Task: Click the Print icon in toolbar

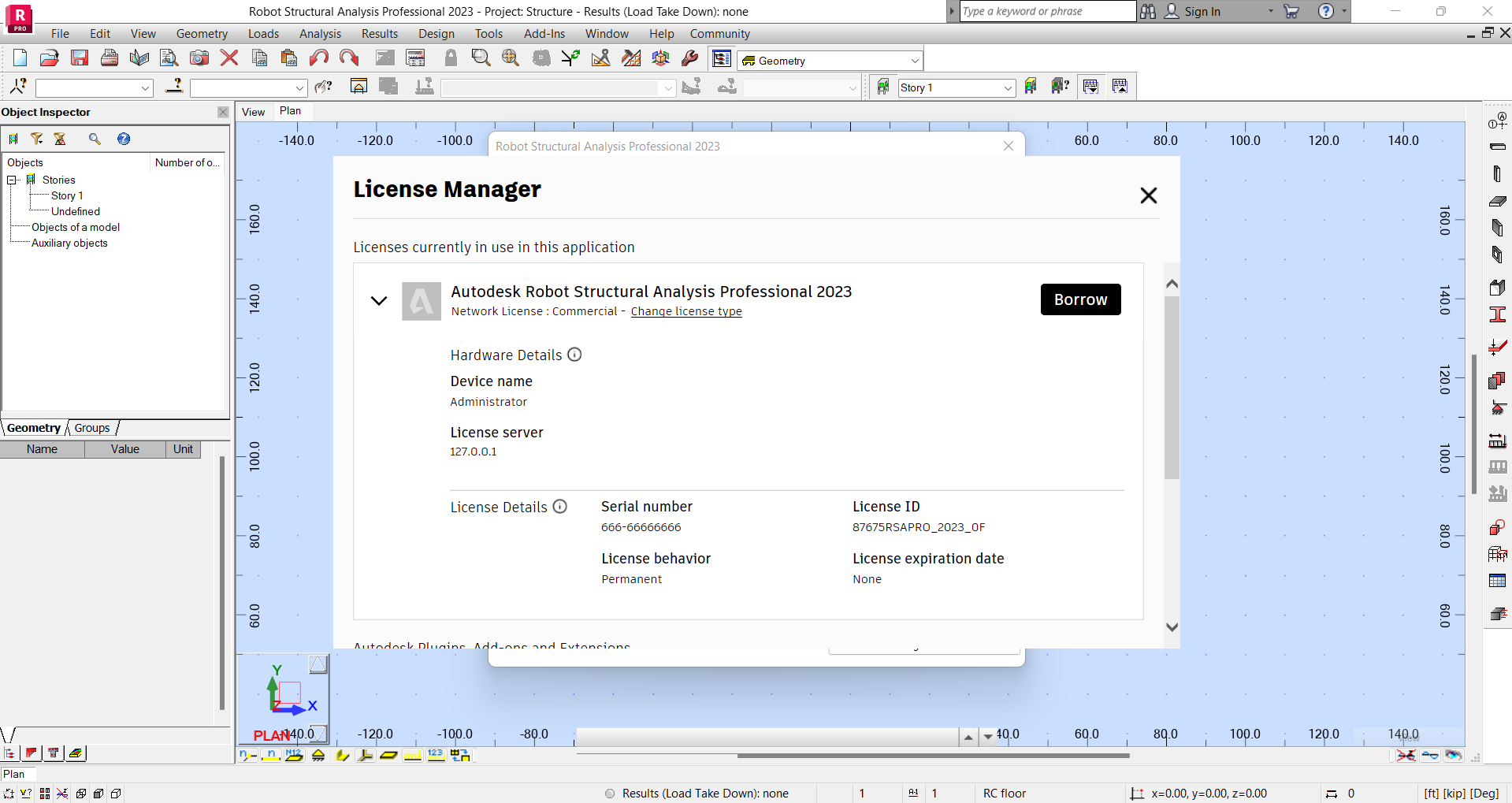Action: (110, 58)
